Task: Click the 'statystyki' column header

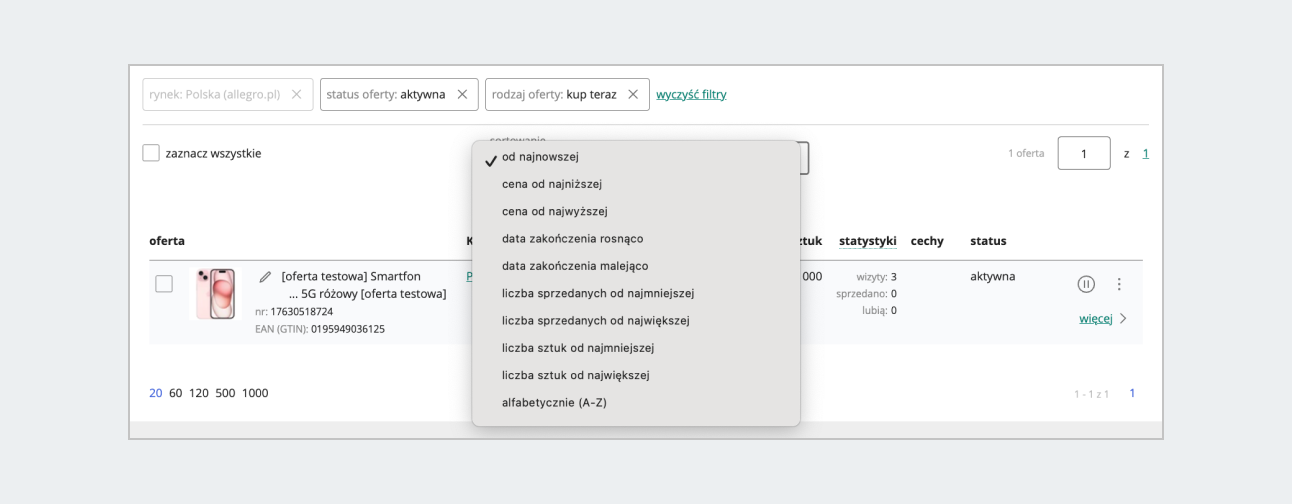Action: click(x=867, y=241)
